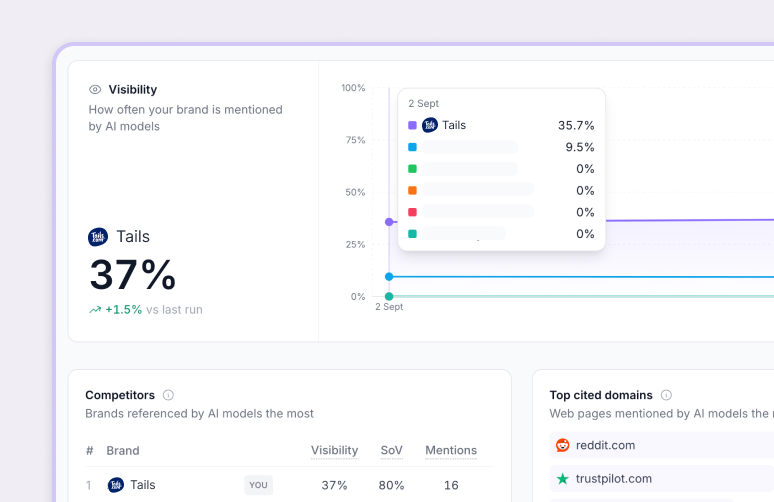Click the Trustpilot star icon
The width and height of the screenshot is (774, 502).
(x=563, y=479)
